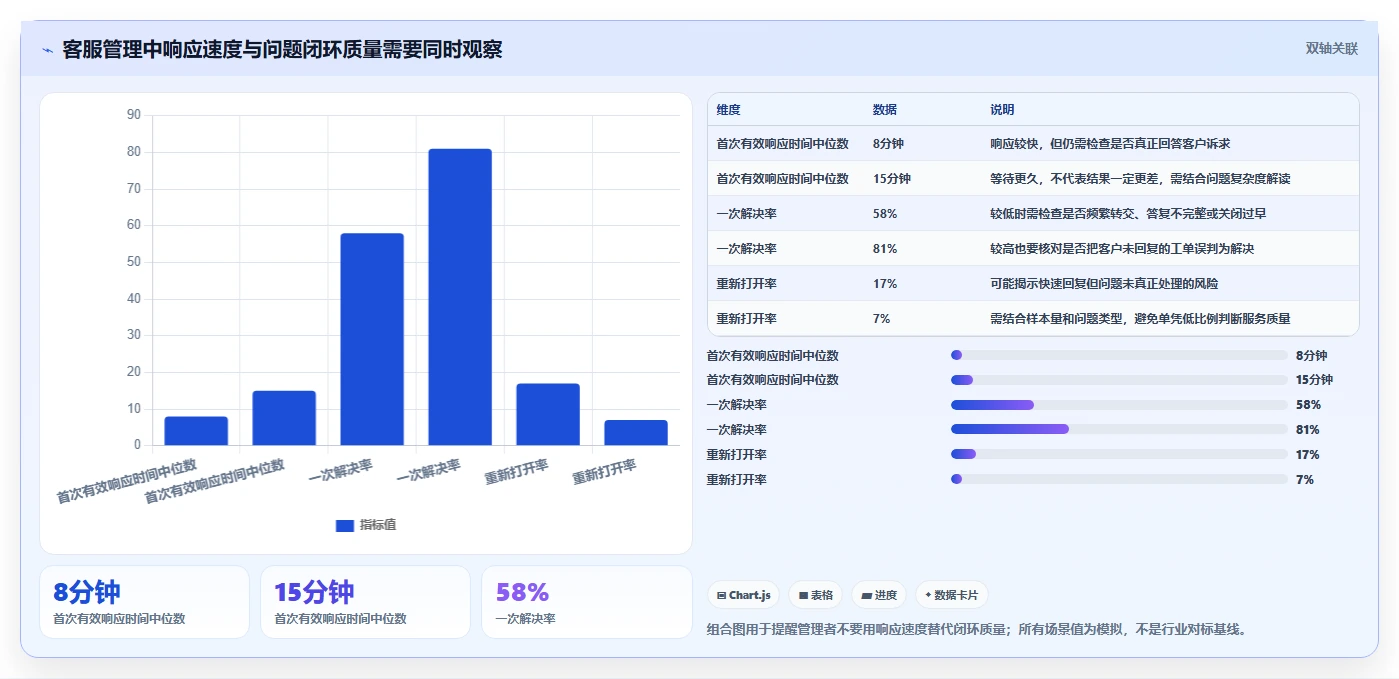Viewport: 1399px width, 679px height.
Task: Open the 15分钟 summary card below the chart
Action: click(365, 602)
